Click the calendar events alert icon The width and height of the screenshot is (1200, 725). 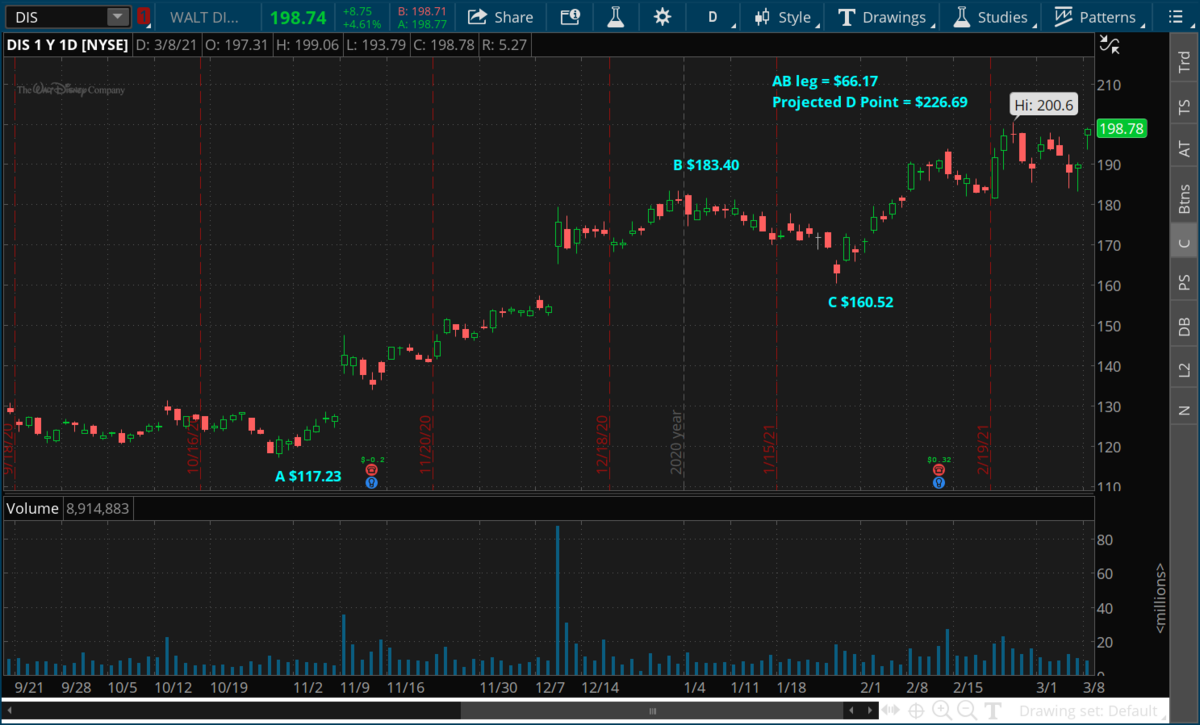click(570, 17)
